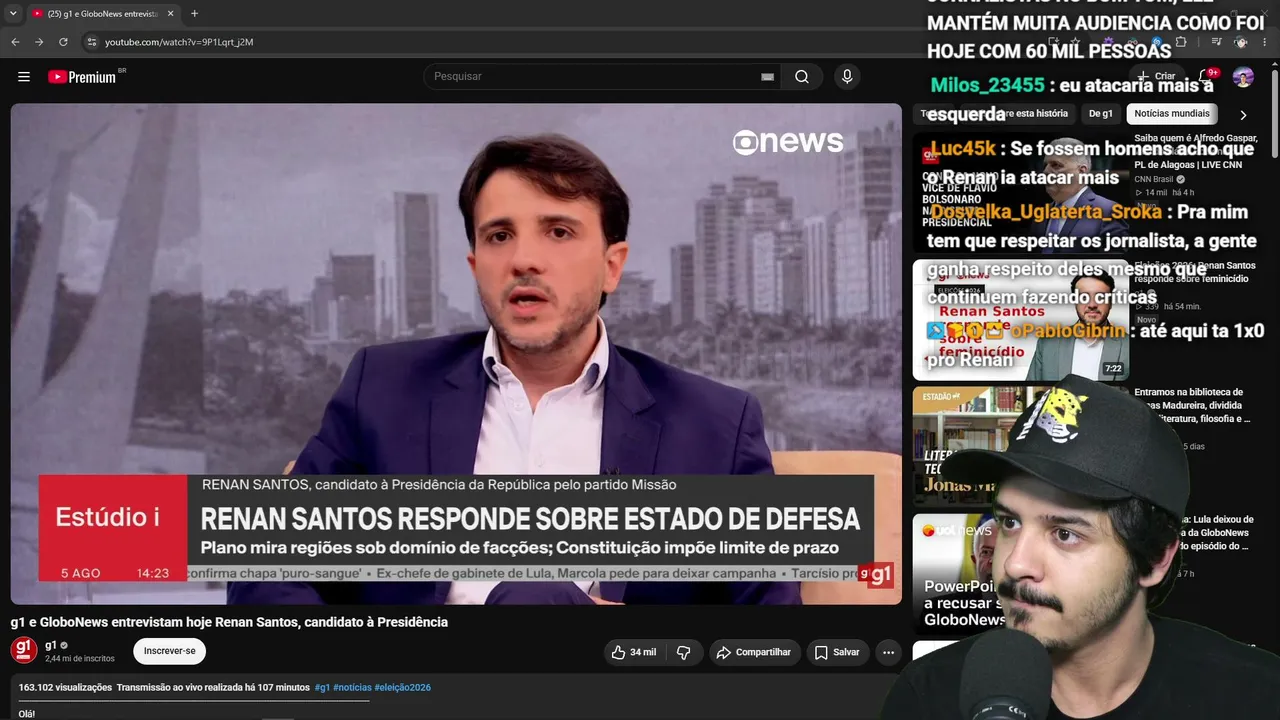Share the video with Compartilhar
The height and width of the screenshot is (720, 1280).
(755, 652)
